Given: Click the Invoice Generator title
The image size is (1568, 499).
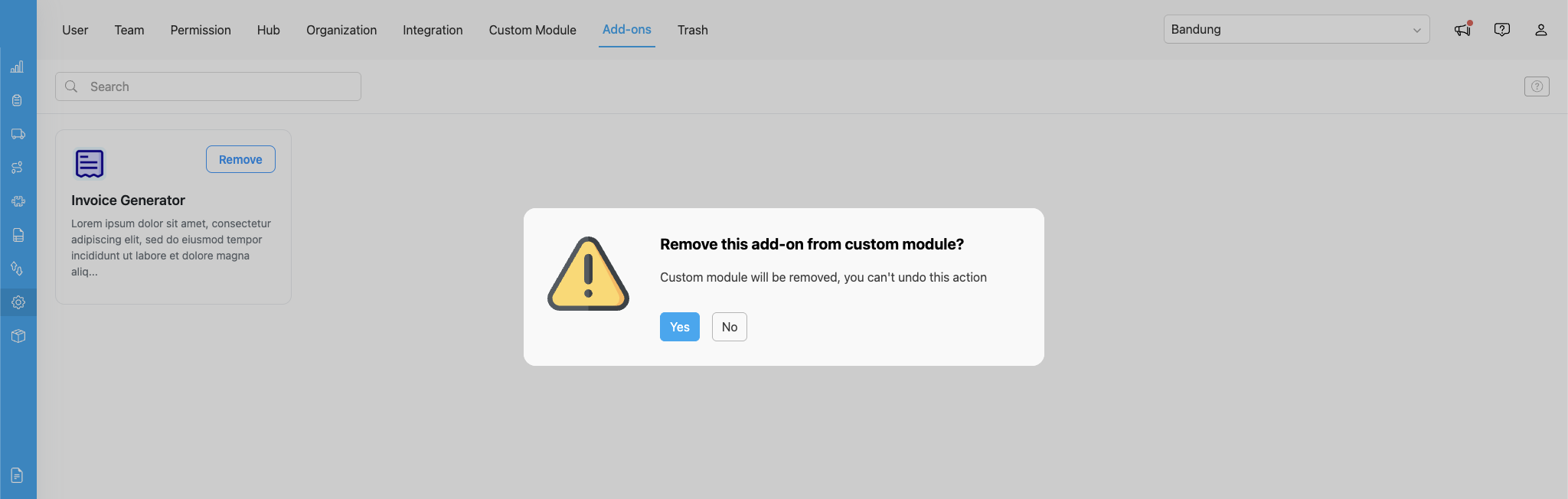Looking at the screenshot, I should click(x=128, y=201).
